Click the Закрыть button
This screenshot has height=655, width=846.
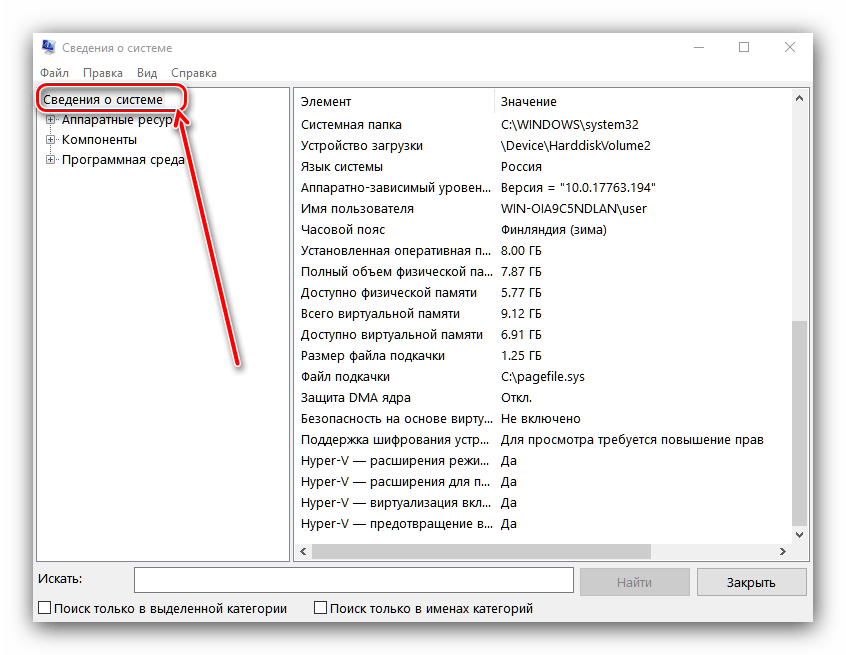751,582
